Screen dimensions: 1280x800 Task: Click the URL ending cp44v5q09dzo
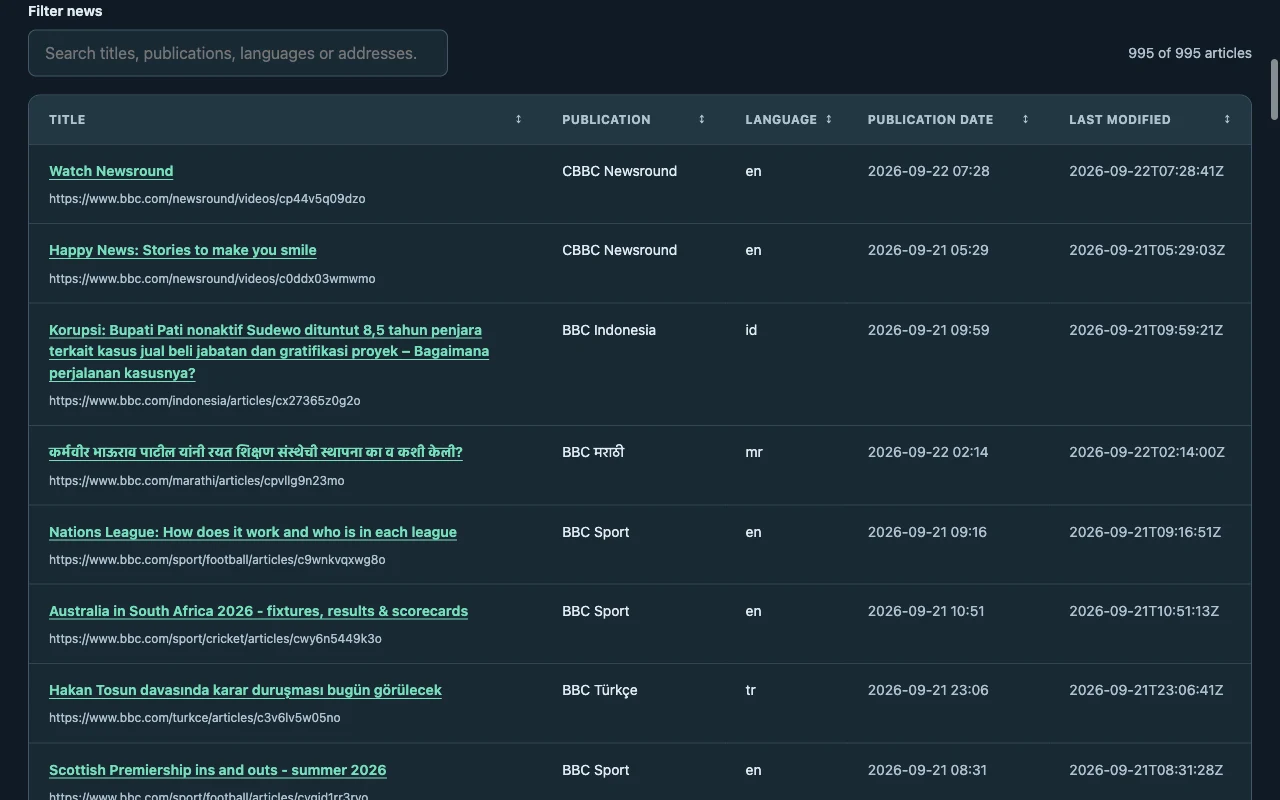207,199
